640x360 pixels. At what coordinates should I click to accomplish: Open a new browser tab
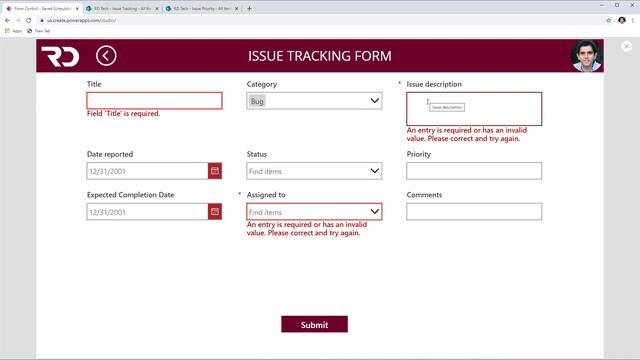249,9
